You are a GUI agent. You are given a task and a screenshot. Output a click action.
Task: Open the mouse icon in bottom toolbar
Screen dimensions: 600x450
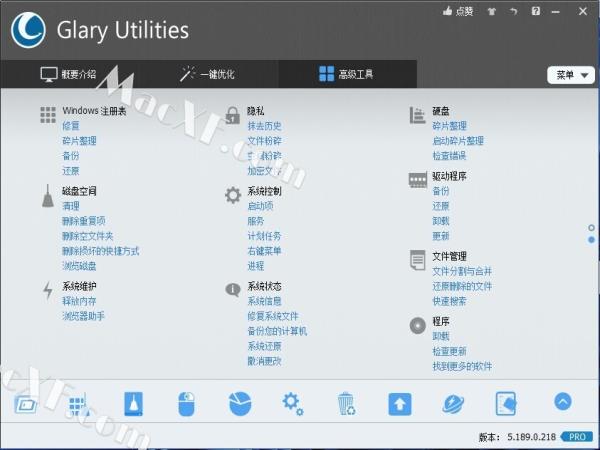coord(186,404)
